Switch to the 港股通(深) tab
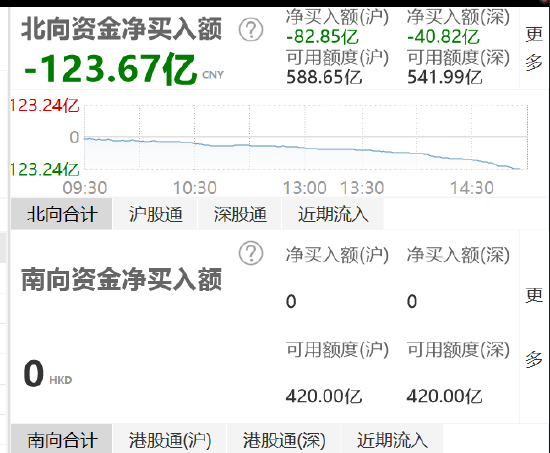The height and width of the screenshot is (453, 550). click(284, 439)
